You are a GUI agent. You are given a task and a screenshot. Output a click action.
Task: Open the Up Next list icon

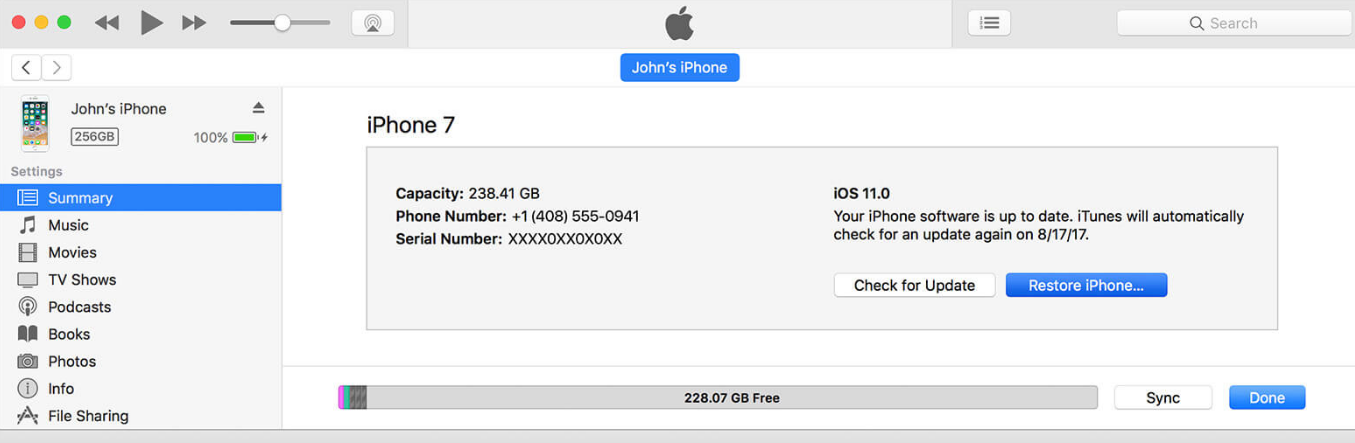click(x=989, y=23)
